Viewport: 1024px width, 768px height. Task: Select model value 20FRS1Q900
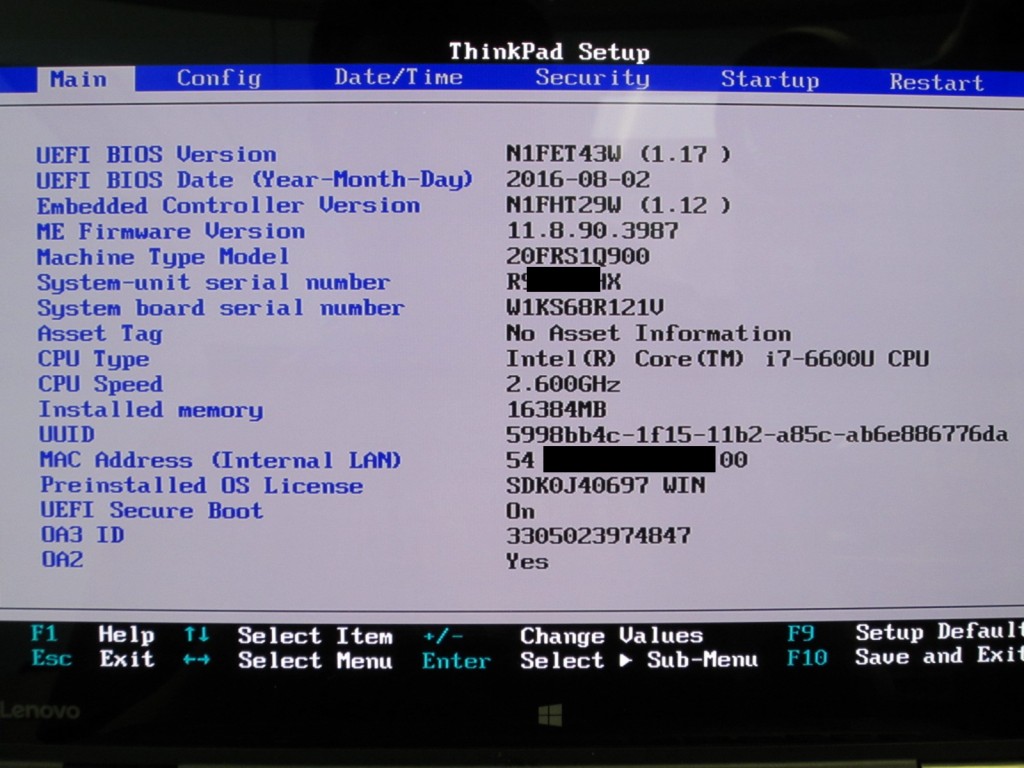pos(578,256)
